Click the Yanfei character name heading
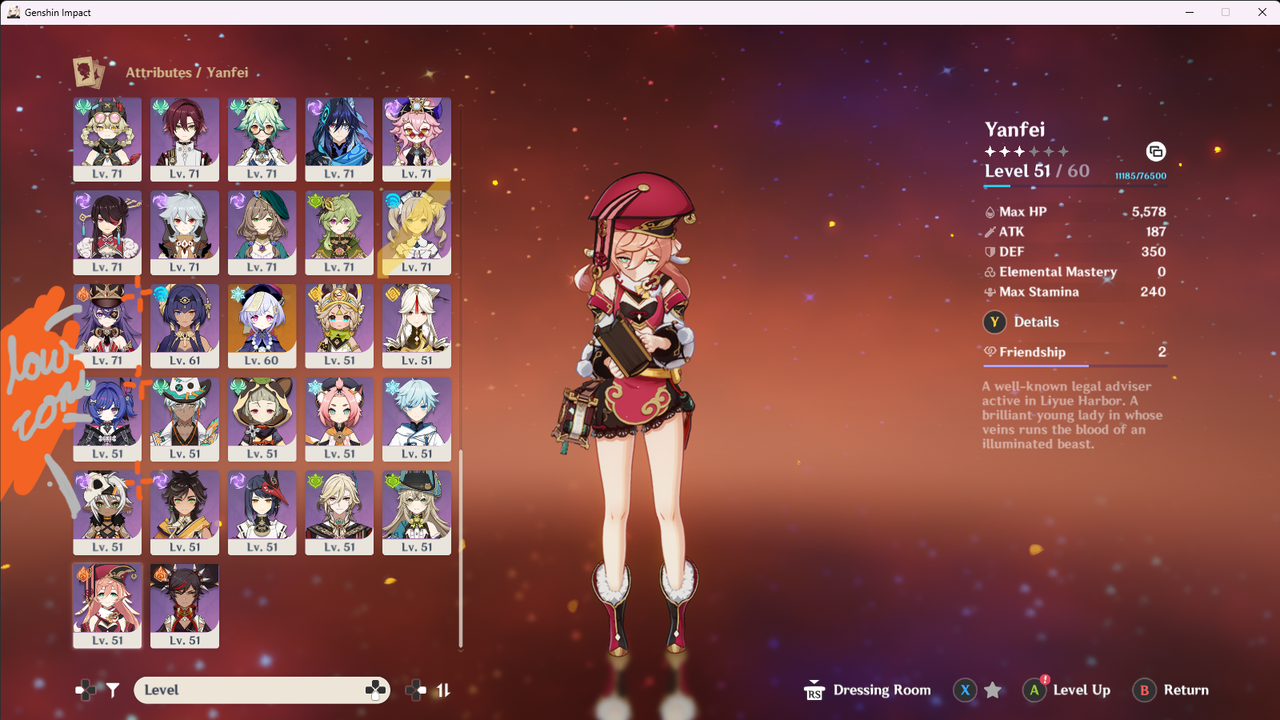Image resolution: width=1280 pixels, height=720 pixels. click(x=1014, y=129)
